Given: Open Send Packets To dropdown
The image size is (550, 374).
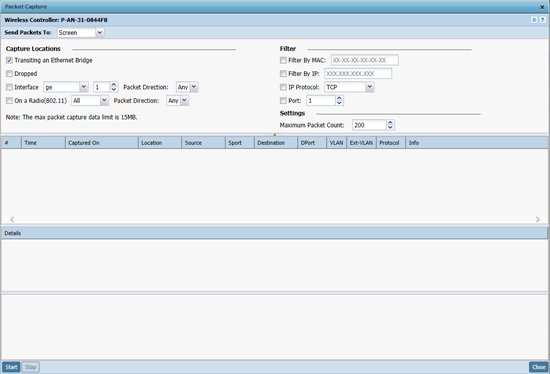Looking at the screenshot, I should [x=100, y=33].
